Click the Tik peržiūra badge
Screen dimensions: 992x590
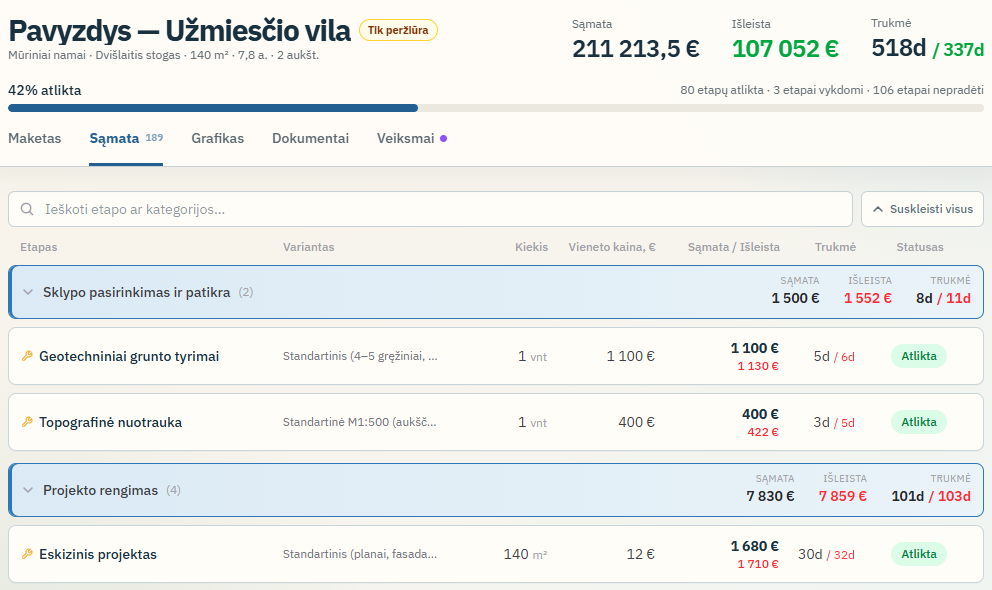pyautogui.click(x=398, y=30)
